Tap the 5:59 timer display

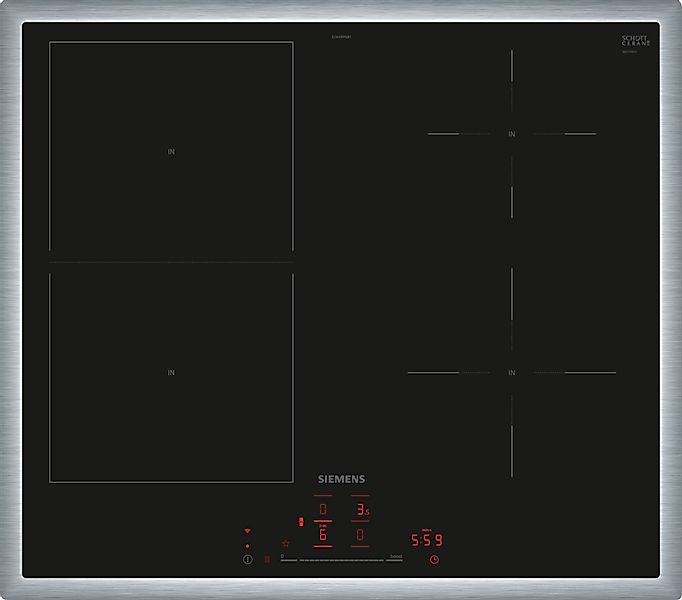pyautogui.click(x=427, y=540)
